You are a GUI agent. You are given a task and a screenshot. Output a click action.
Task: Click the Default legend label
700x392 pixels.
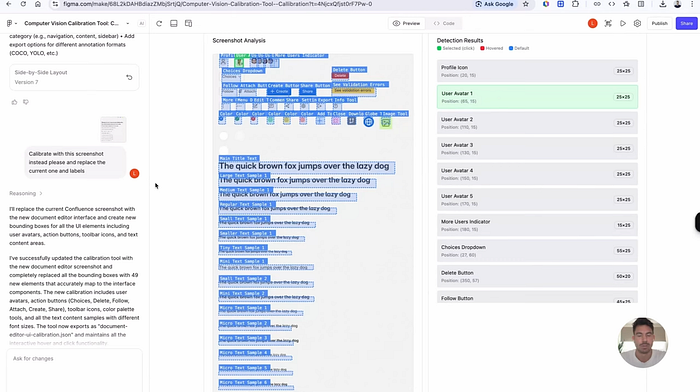click(x=521, y=48)
